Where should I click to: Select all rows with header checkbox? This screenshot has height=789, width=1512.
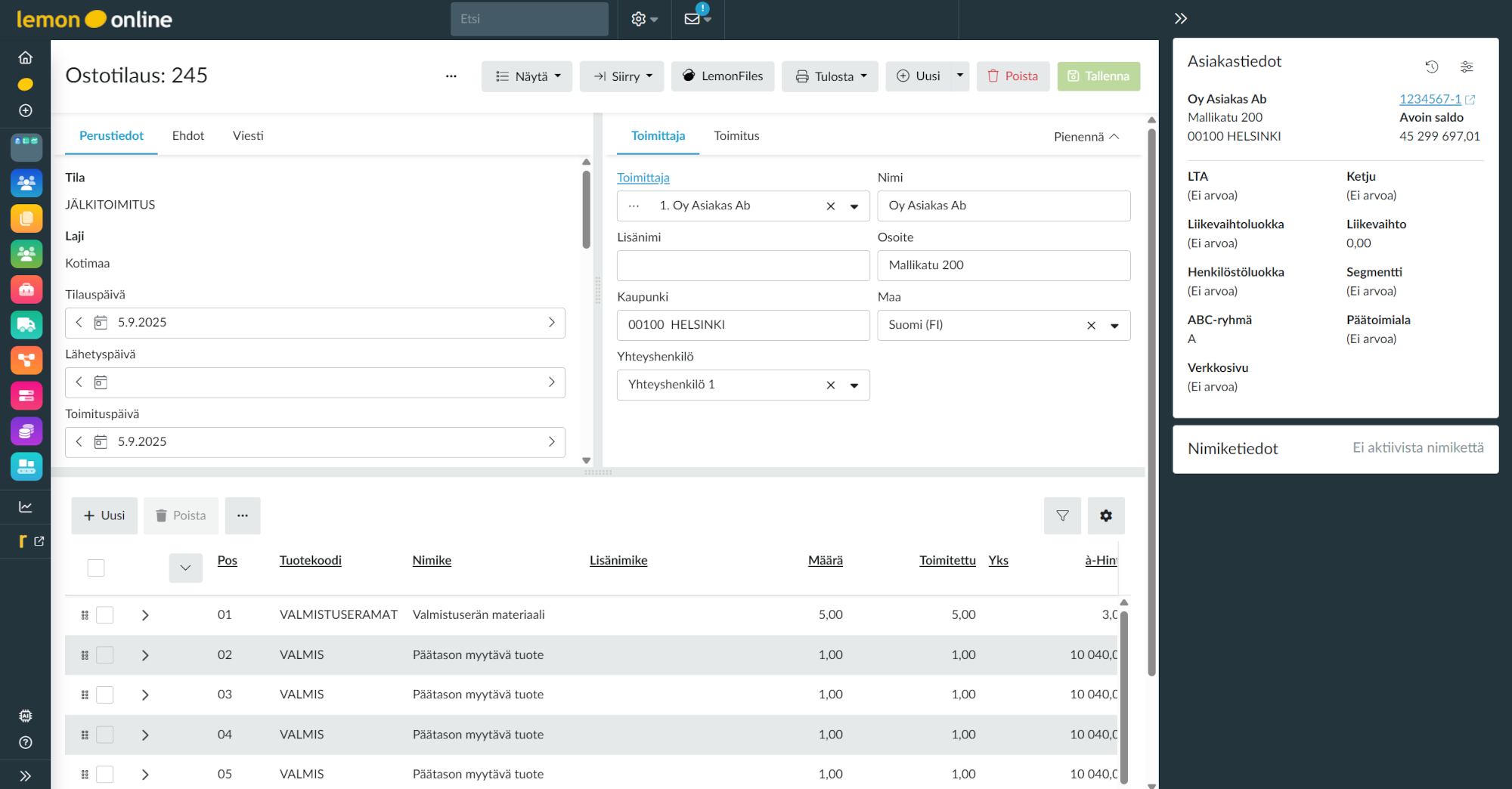coord(96,568)
